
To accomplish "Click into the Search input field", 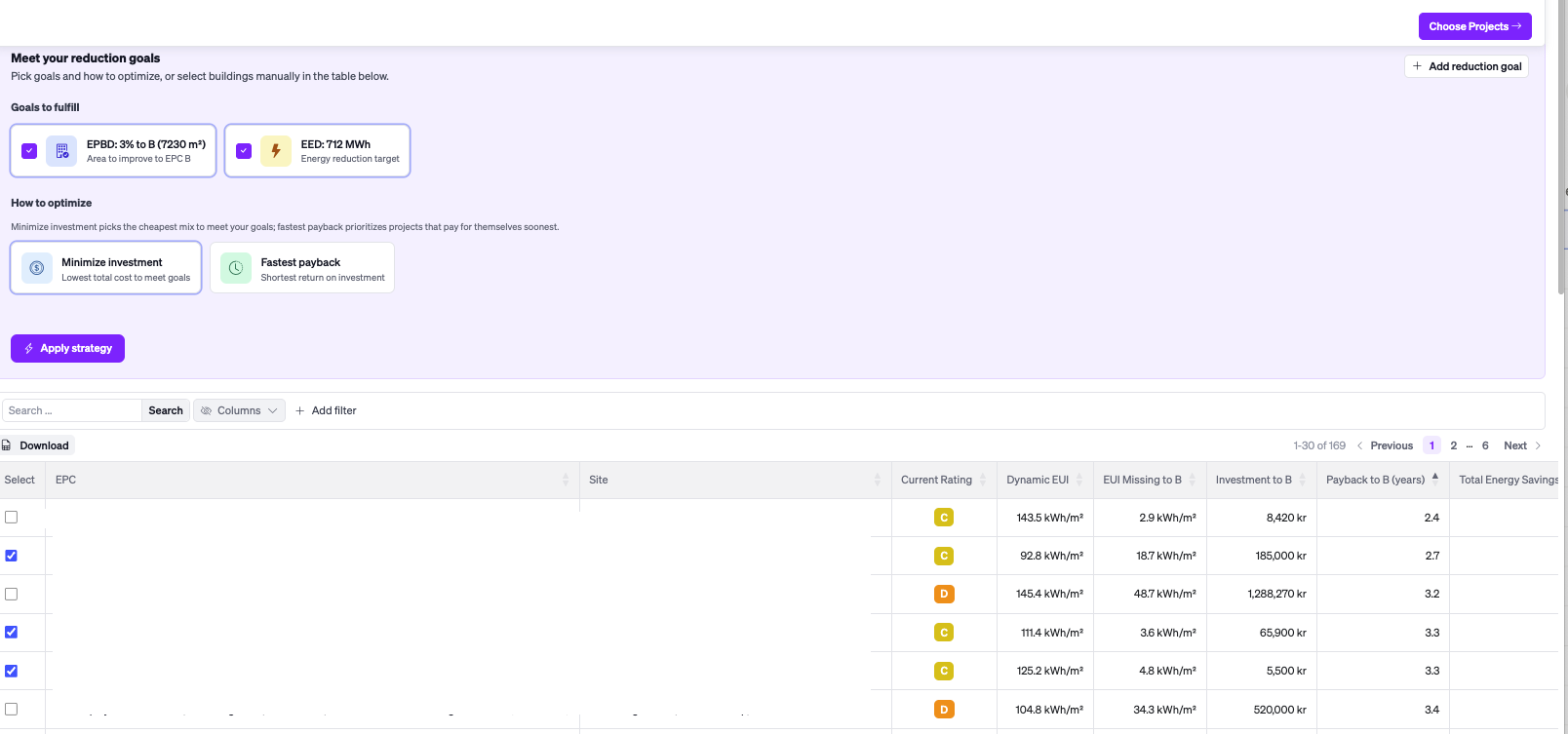I will (72, 411).
